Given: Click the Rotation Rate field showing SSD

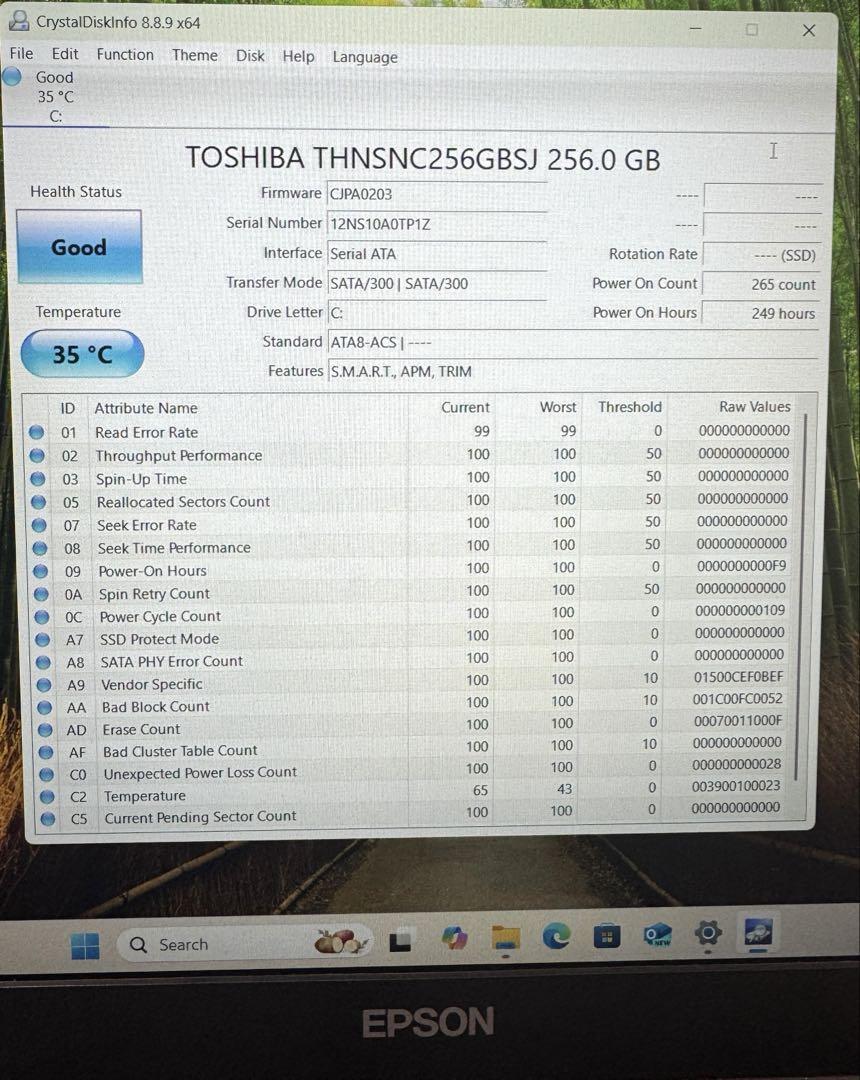Looking at the screenshot, I should (x=761, y=255).
